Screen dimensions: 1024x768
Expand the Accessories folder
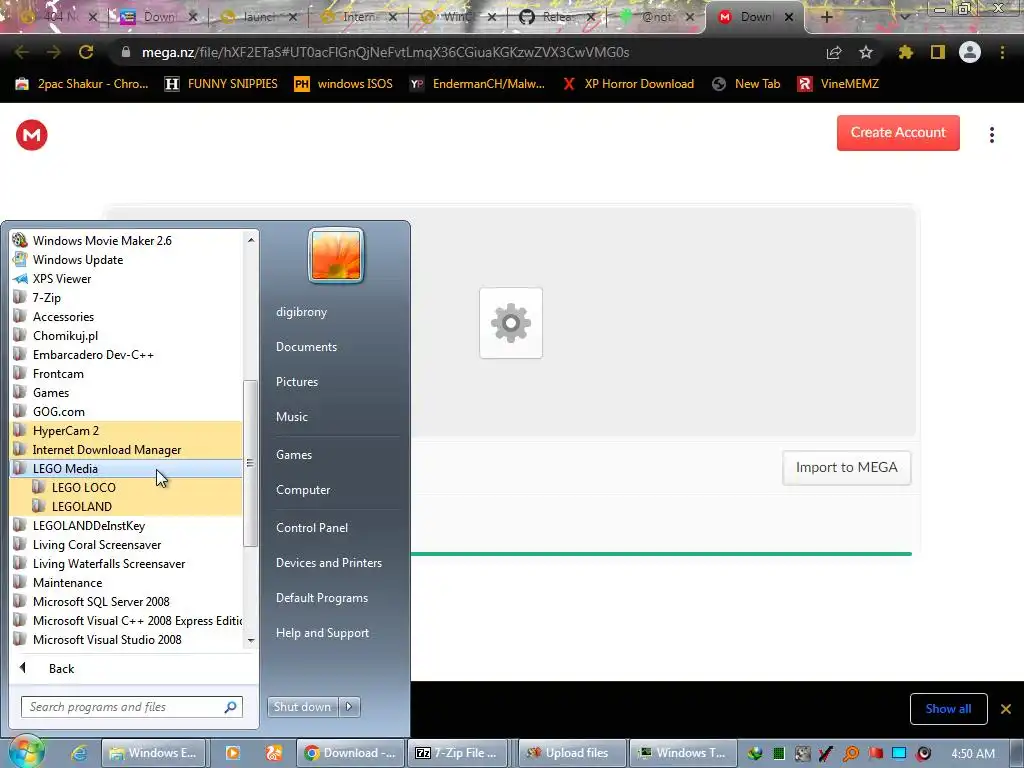126,316
